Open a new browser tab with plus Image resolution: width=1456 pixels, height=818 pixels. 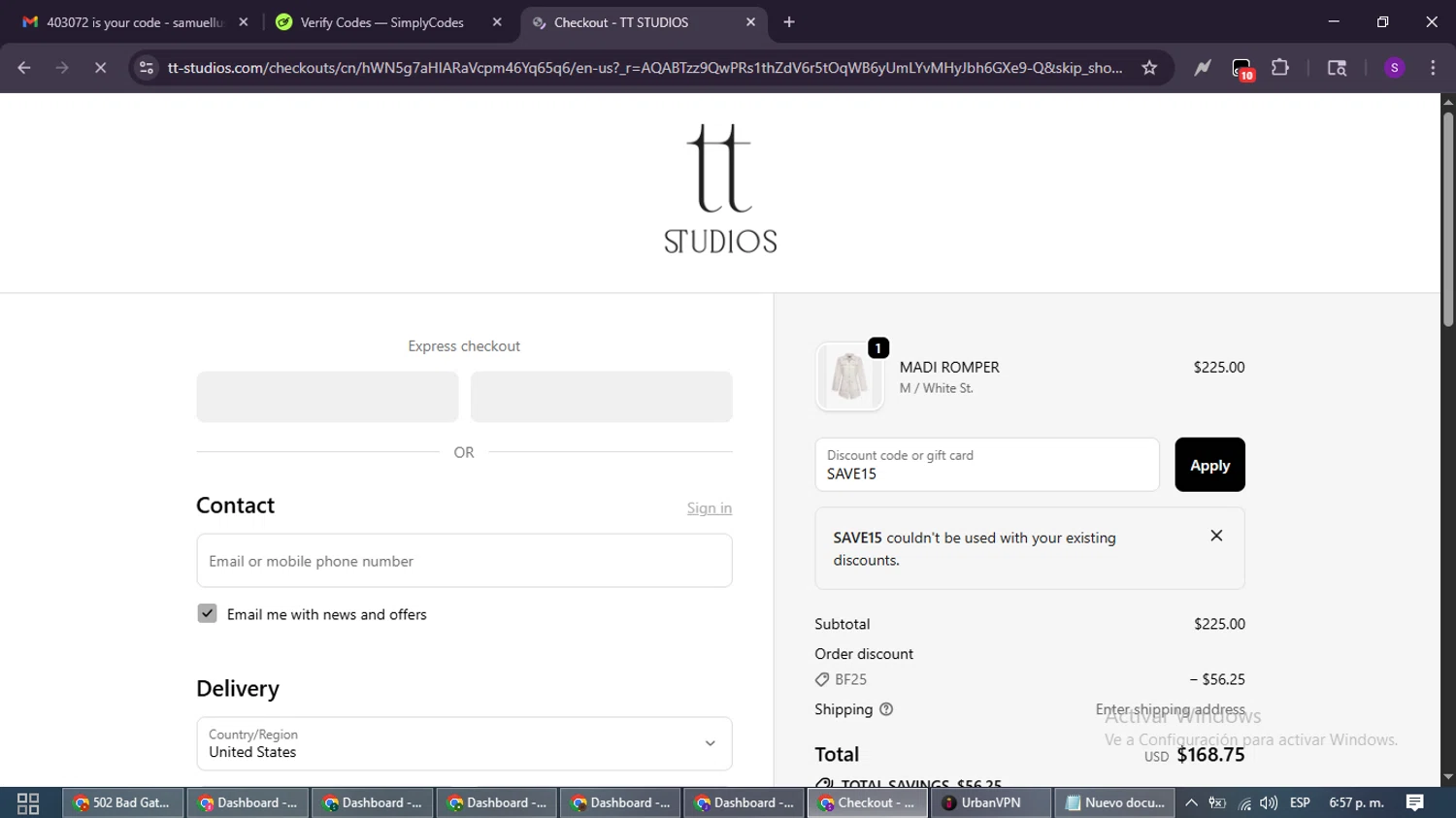coord(789,22)
